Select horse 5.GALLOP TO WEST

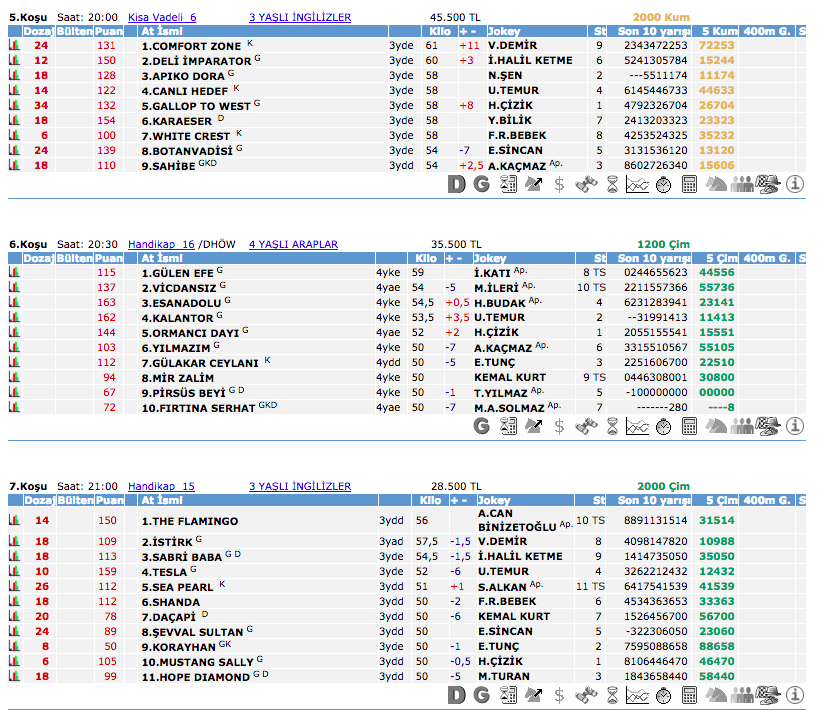tap(196, 106)
